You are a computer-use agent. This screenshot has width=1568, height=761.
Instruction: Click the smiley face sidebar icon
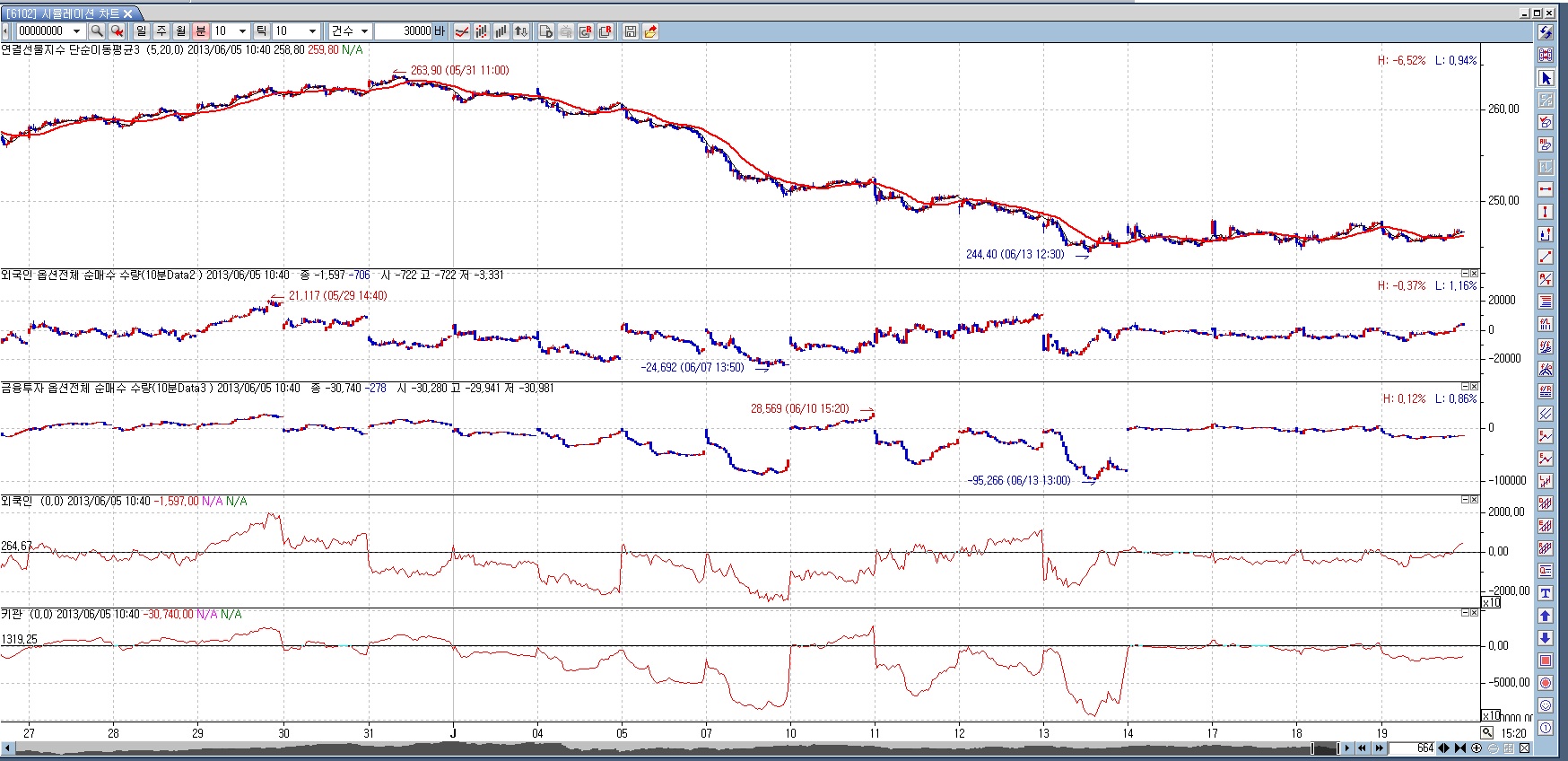1546,705
